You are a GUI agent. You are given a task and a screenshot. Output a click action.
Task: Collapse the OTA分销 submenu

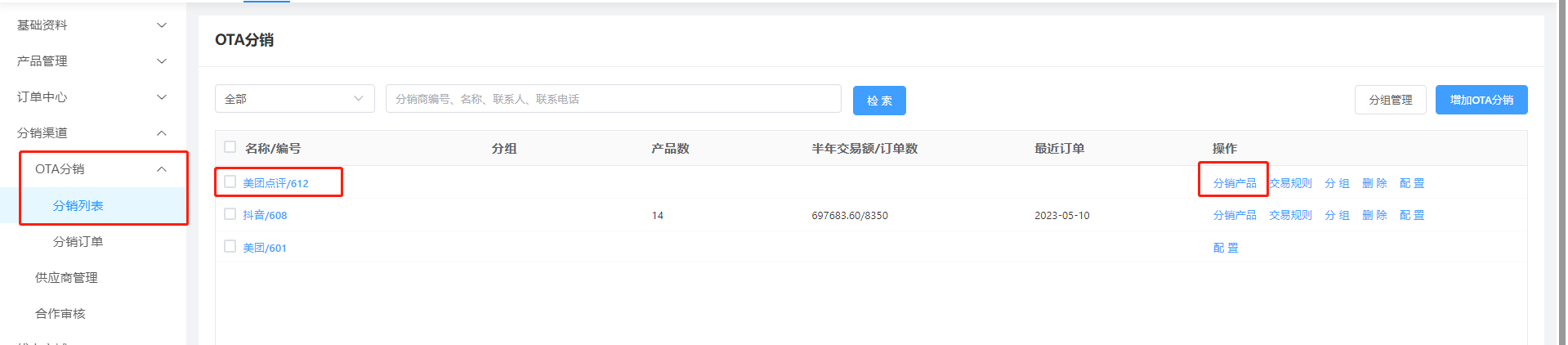(162, 169)
